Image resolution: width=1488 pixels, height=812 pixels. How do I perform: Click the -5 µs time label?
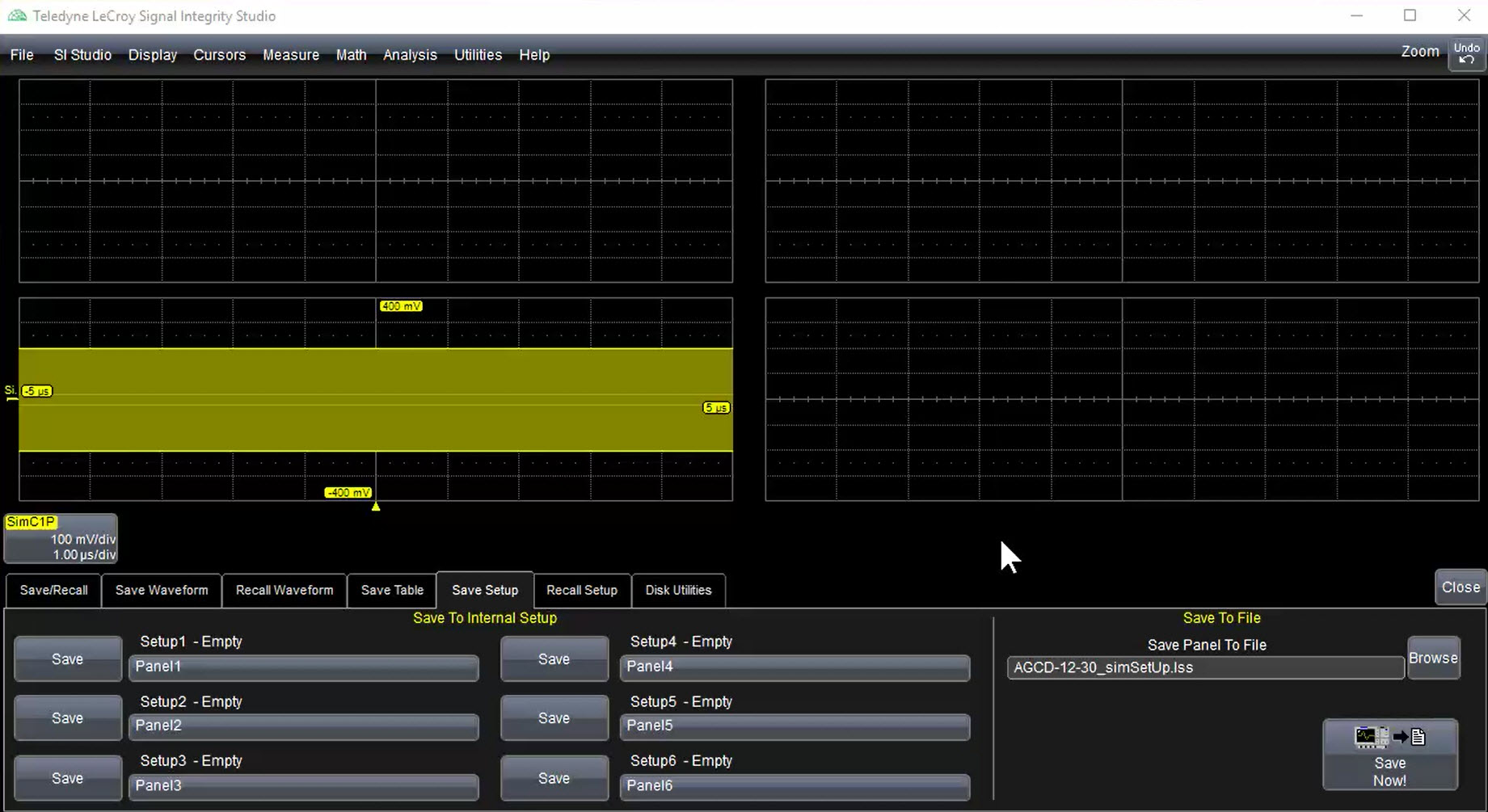click(37, 391)
